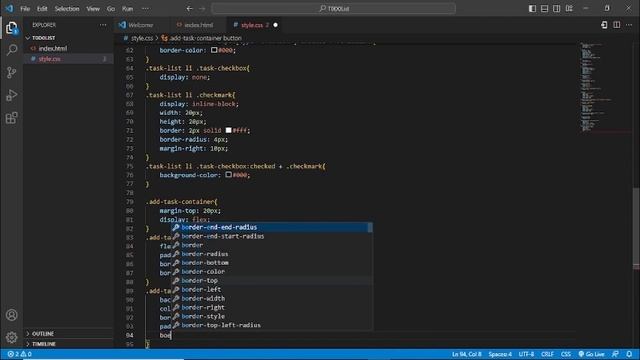The height and width of the screenshot is (360, 640).
Task: Go forward with the right arrow
Action: pyautogui.click(x=202, y=8)
